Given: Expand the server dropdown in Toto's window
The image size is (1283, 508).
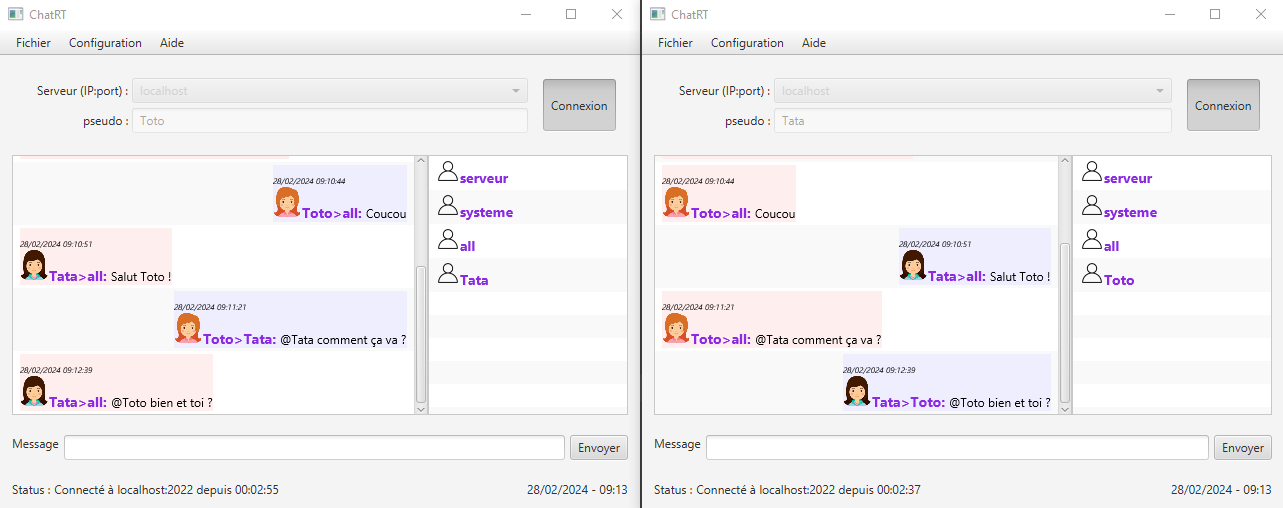Looking at the screenshot, I should 516,91.
